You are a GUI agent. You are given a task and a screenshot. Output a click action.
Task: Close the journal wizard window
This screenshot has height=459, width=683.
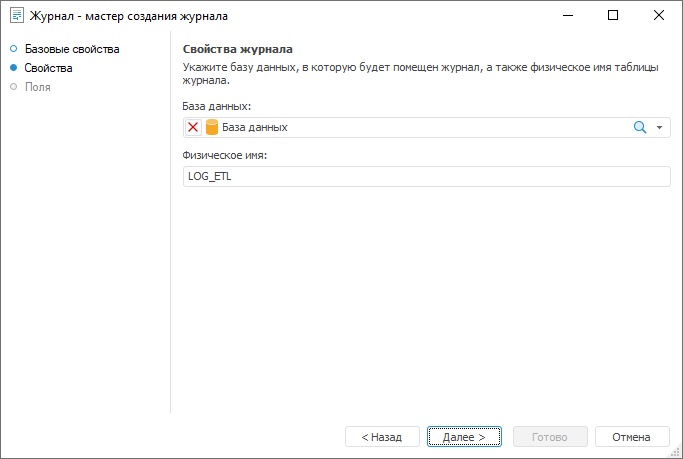pos(659,16)
